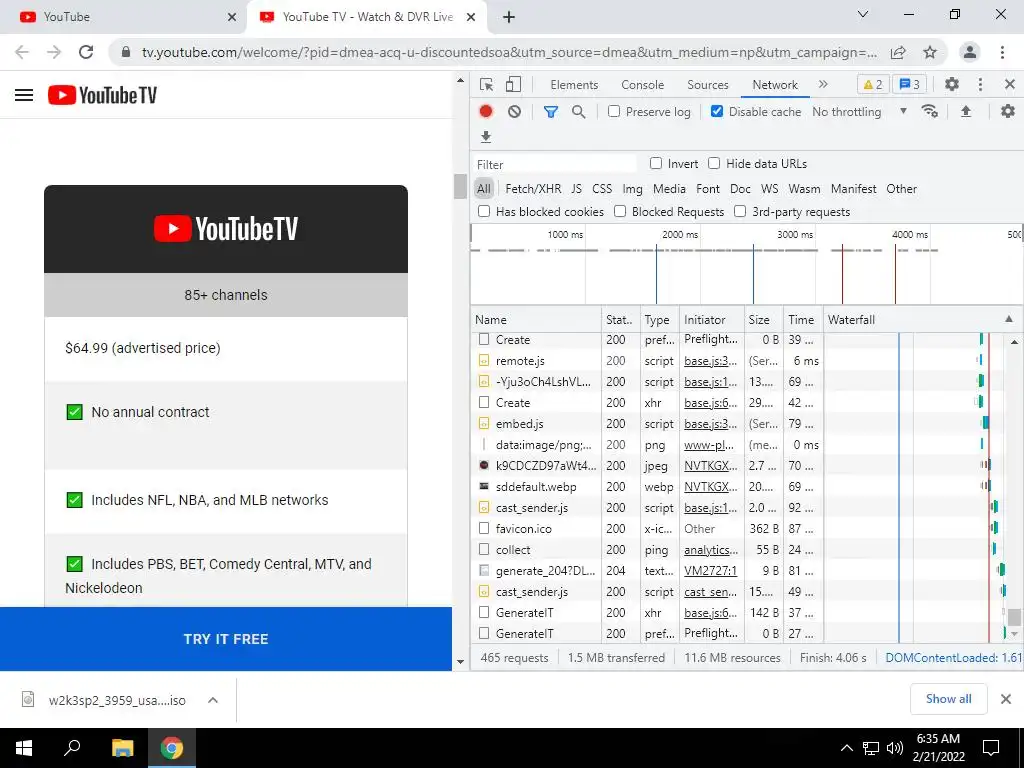Open the network conditions wifi icon
The width and height of the screenshot is (1024, 768).
coord(930,112)
